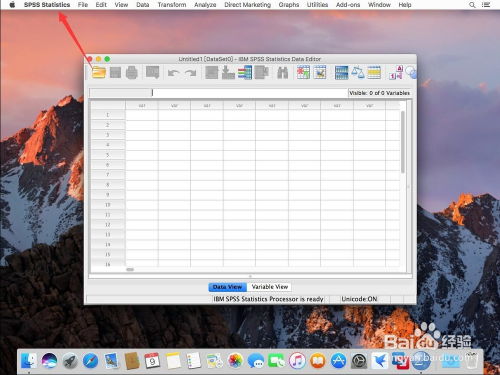Open the Transform menu
The image size is (500, 375).
(x=172, y=5)
